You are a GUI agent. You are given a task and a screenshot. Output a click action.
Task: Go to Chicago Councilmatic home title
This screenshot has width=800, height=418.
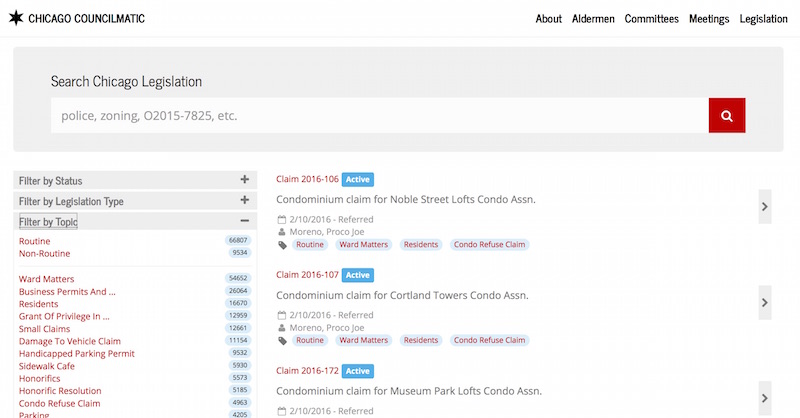[x=86, y=18]
